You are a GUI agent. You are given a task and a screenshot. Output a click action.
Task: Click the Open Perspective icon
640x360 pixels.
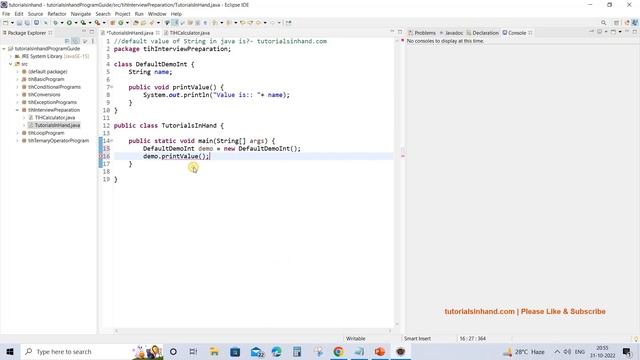coord(617,23)
